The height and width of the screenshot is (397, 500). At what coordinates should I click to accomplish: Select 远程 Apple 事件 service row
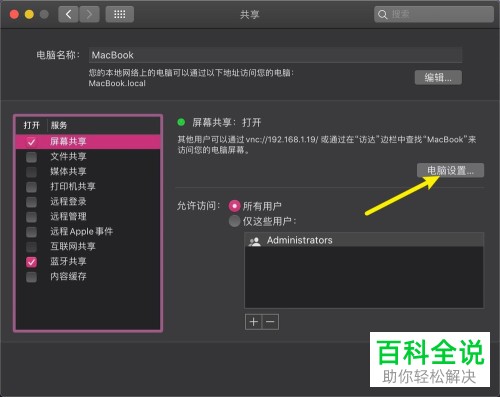pos(88,232)
